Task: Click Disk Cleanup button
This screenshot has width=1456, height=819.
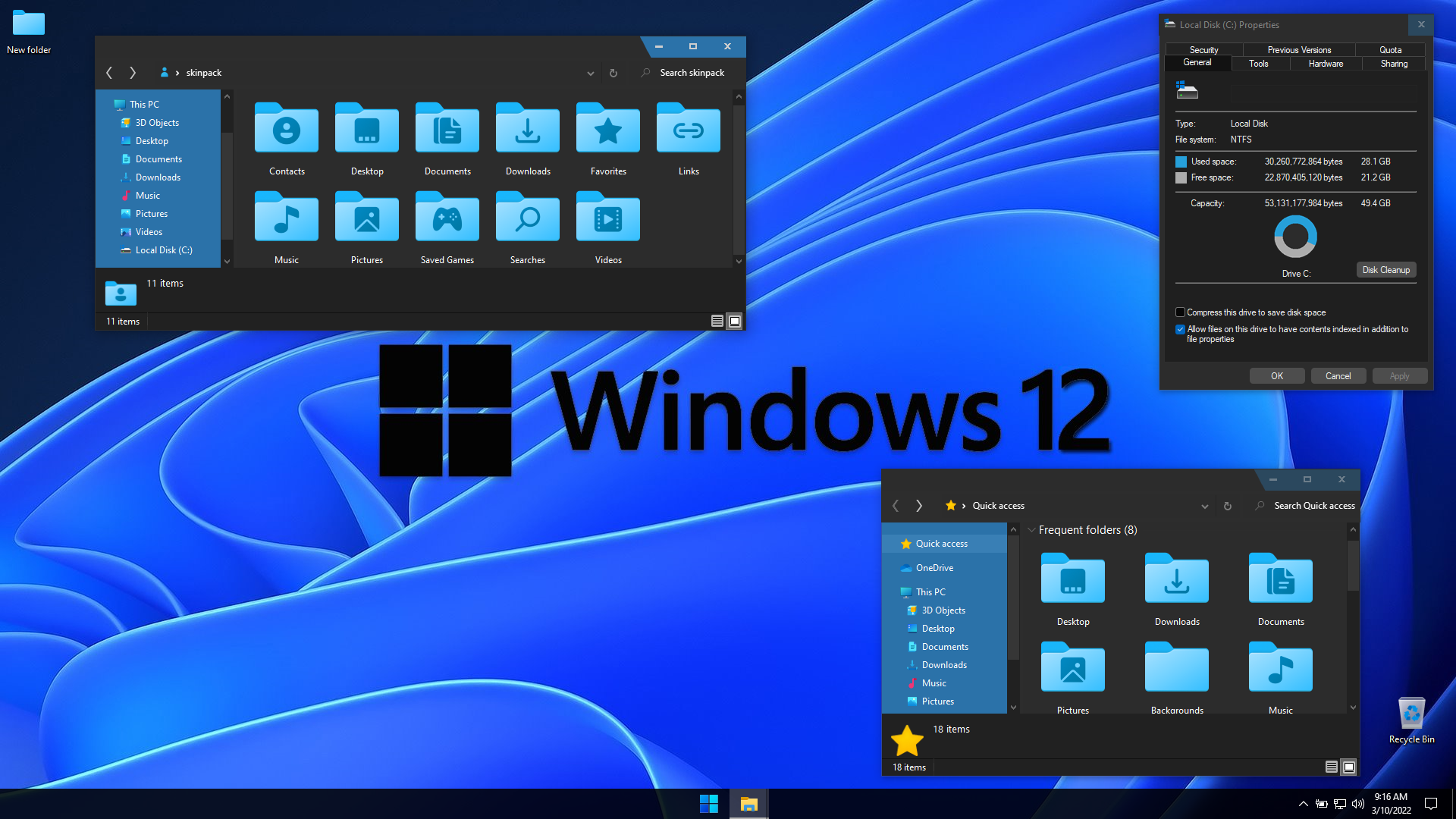Action: [x=1385, y=270]
